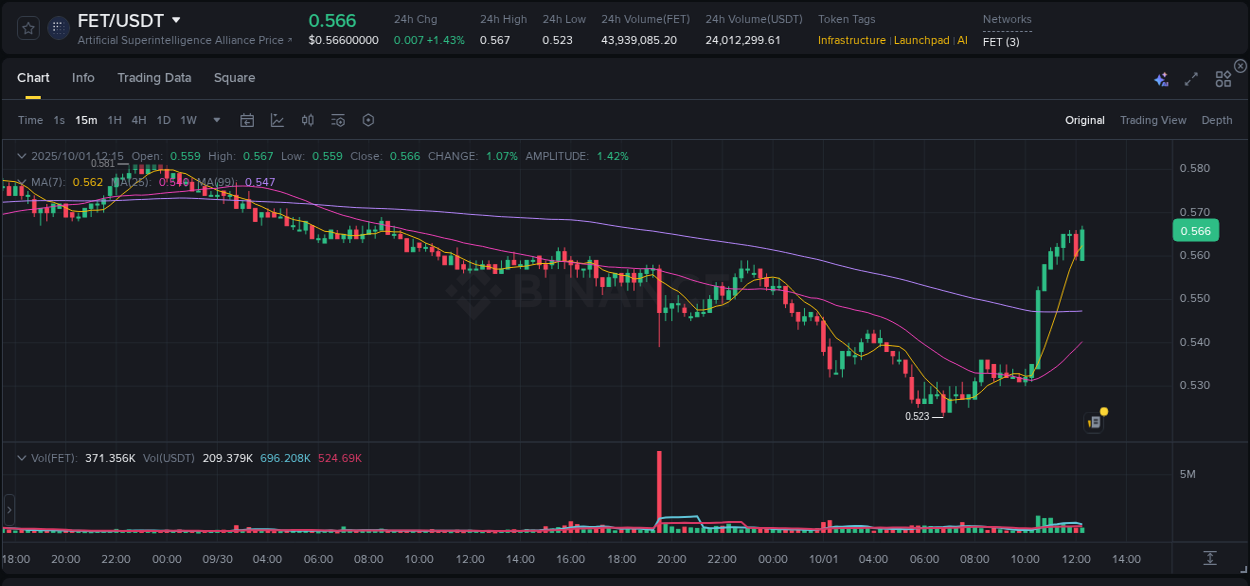Open the extra timeframe dropdown arrow
This screenshot has height=586, width=1250.
[216, 120]
